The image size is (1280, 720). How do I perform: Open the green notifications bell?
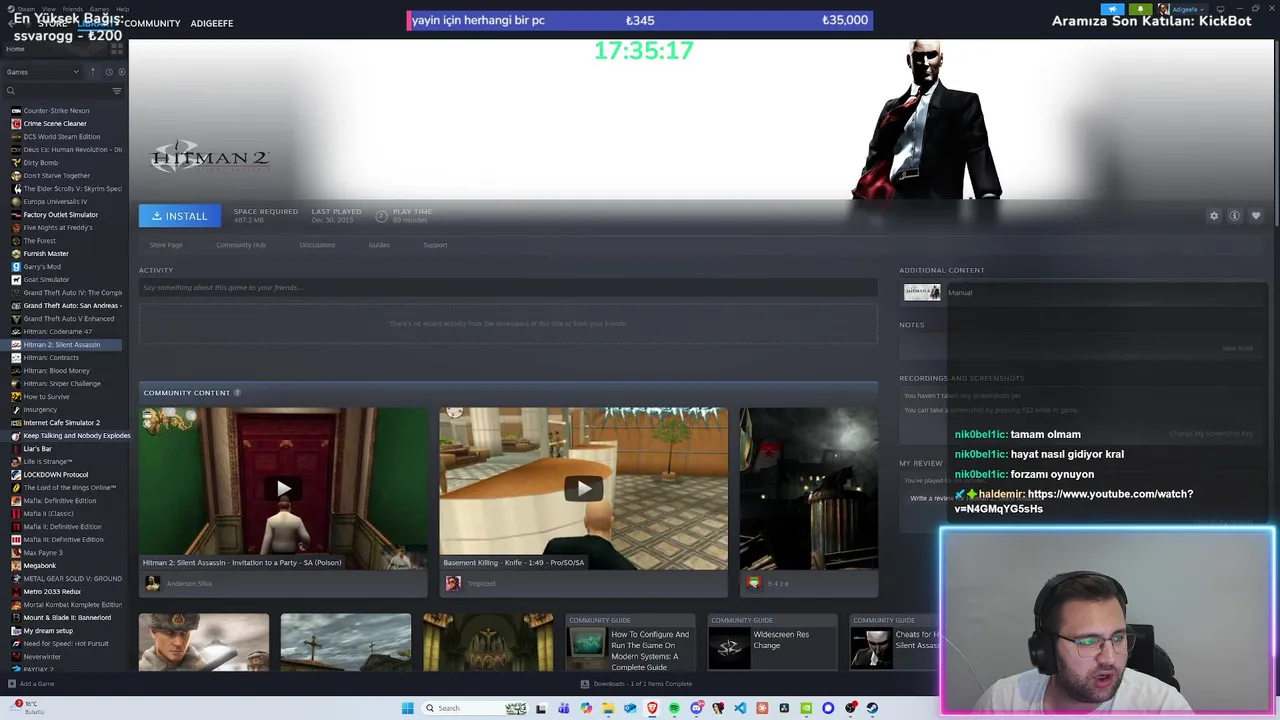click(x=1141, y=9)
